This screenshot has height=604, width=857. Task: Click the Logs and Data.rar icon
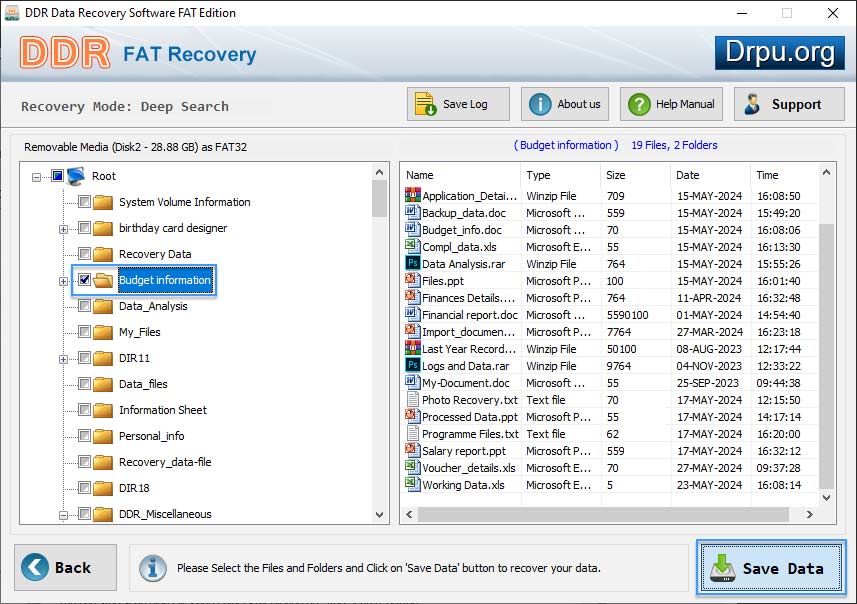(412, 365)
